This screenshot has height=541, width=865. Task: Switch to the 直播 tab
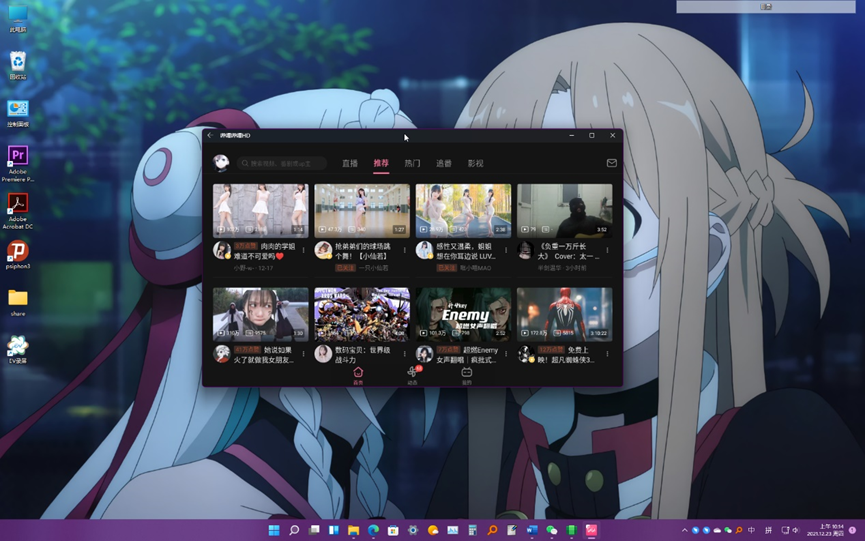pyautogui.click(x=350, y=163)
